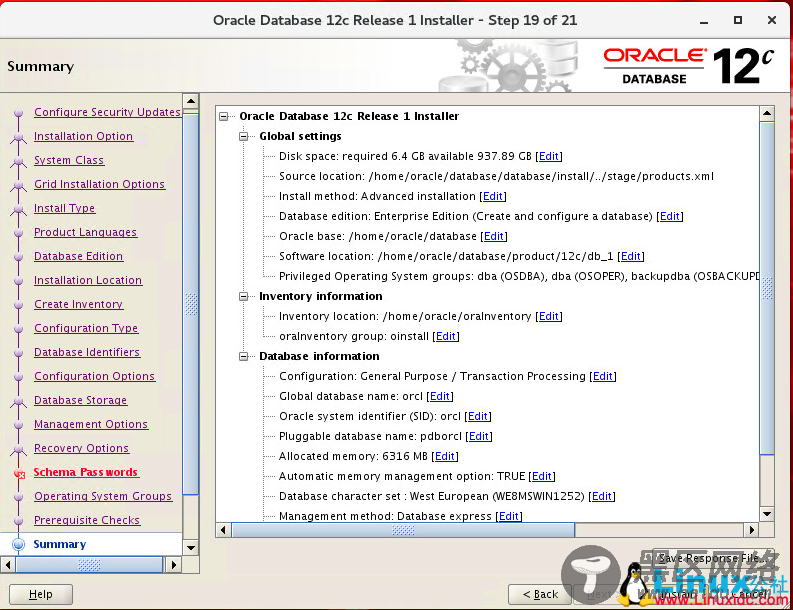This screenshot has height=610, width=793.
Task: Edit the Disk space setting
Action: (549, 156)
